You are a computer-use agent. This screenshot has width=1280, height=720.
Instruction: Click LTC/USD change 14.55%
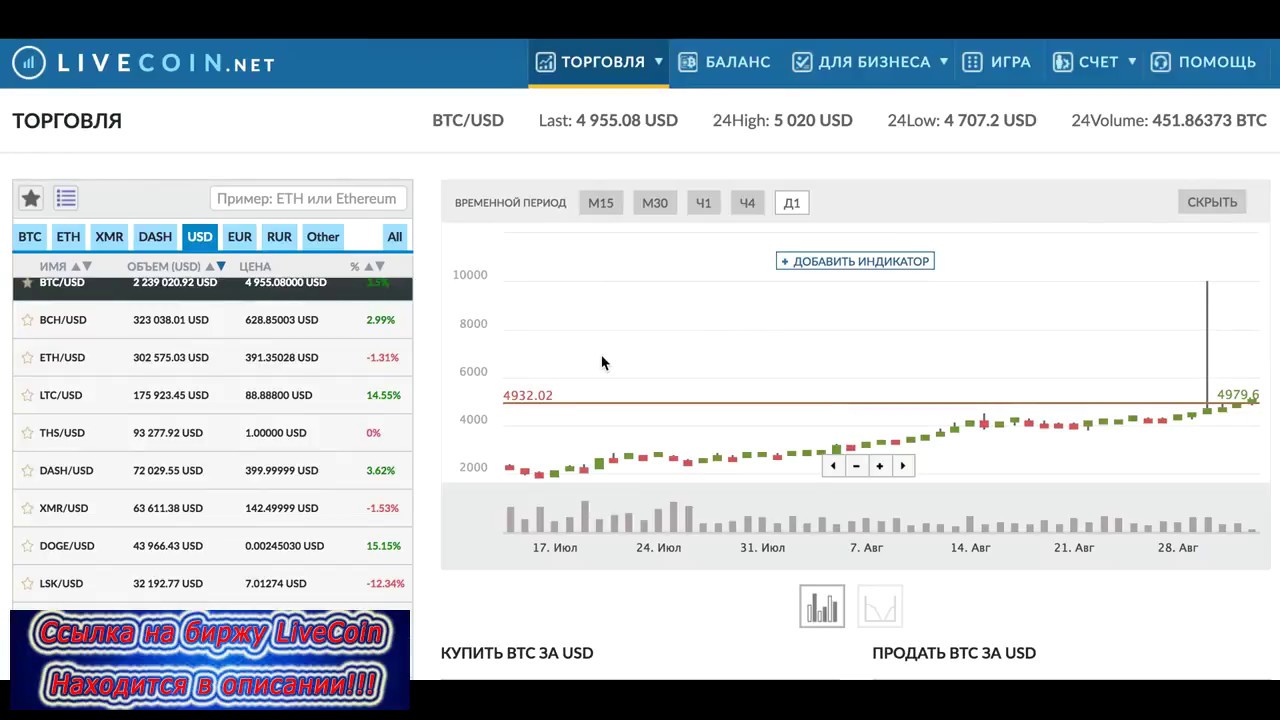coord(383,395)
